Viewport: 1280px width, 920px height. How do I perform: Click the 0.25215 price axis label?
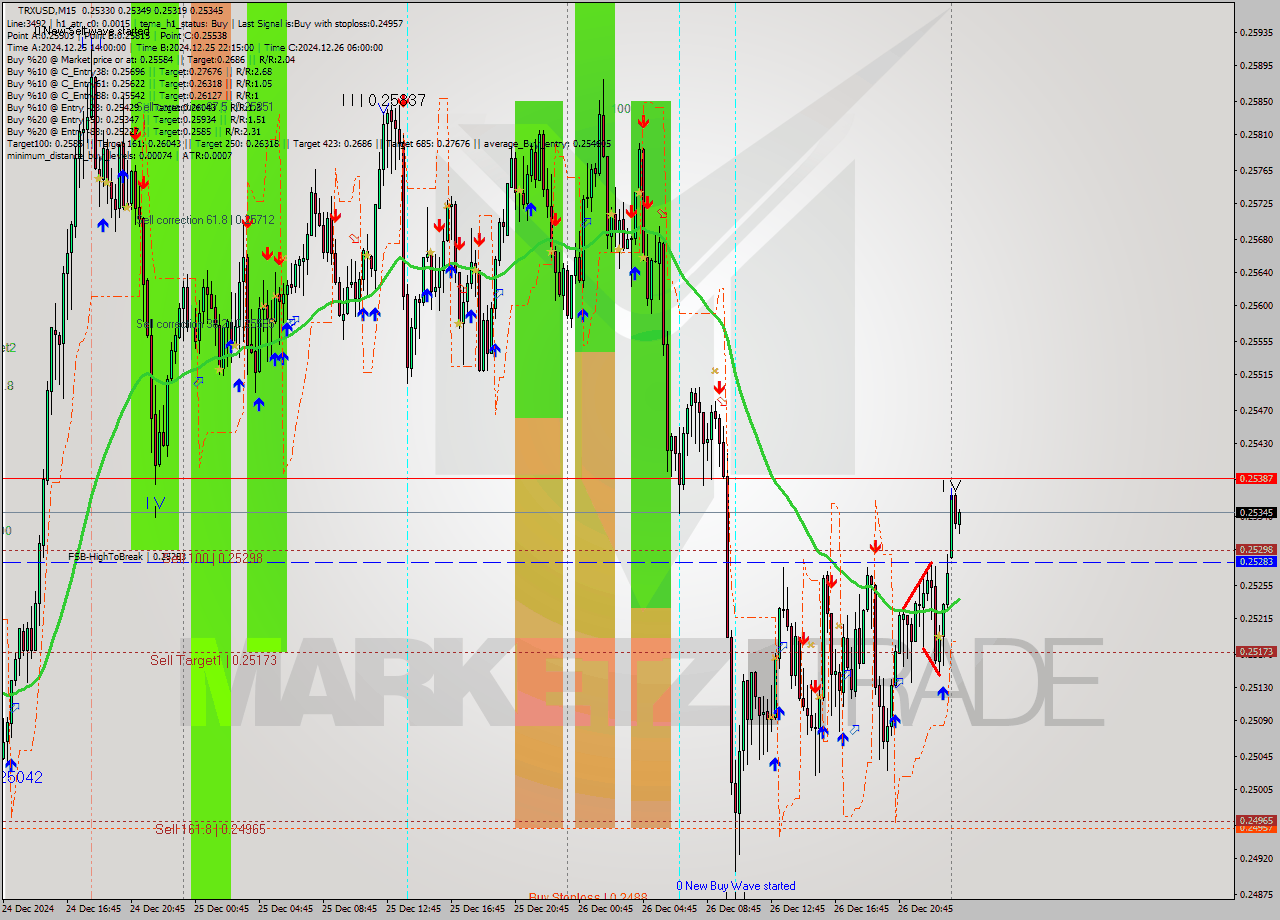(1256, 618)
